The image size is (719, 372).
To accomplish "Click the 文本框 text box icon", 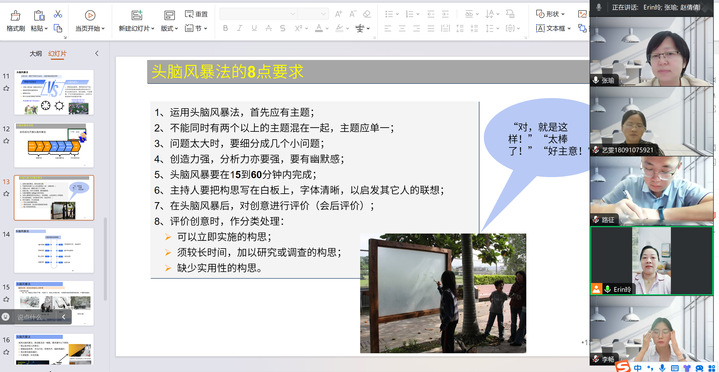I will [540, 28].
